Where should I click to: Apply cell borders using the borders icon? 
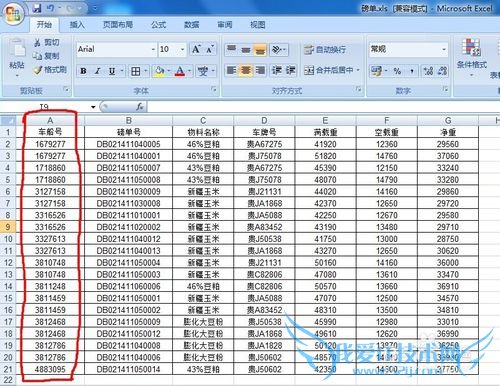(x=135, y=71)
